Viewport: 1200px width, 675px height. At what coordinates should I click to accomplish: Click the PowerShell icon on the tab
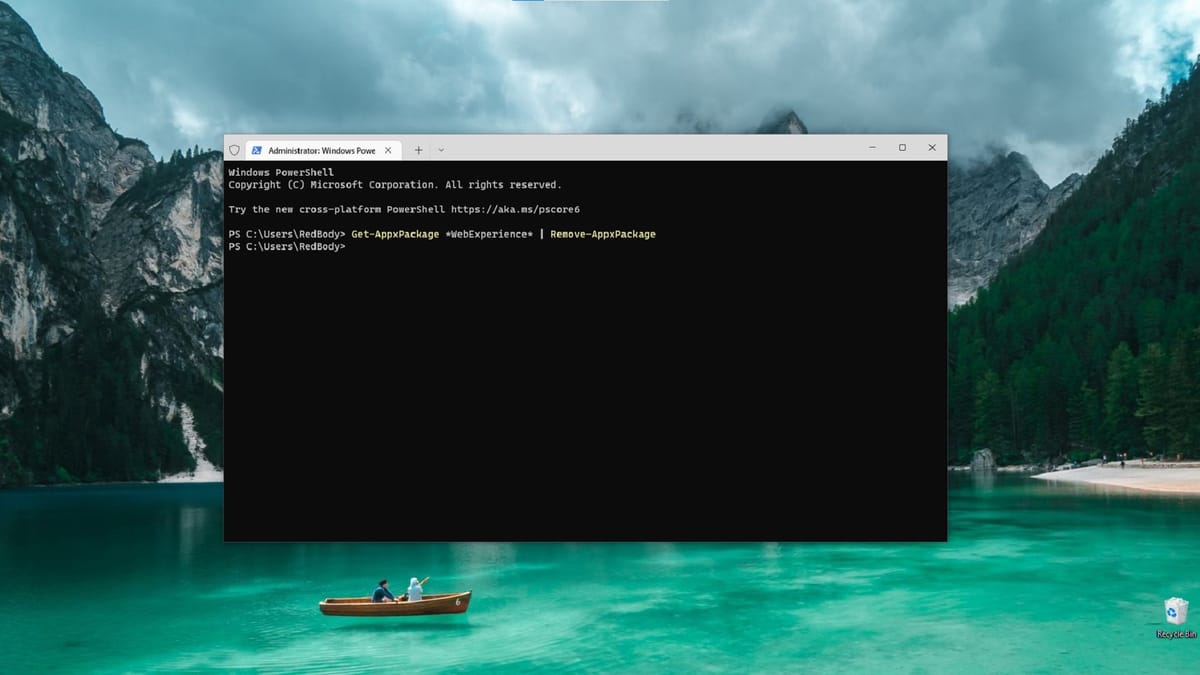257,150
